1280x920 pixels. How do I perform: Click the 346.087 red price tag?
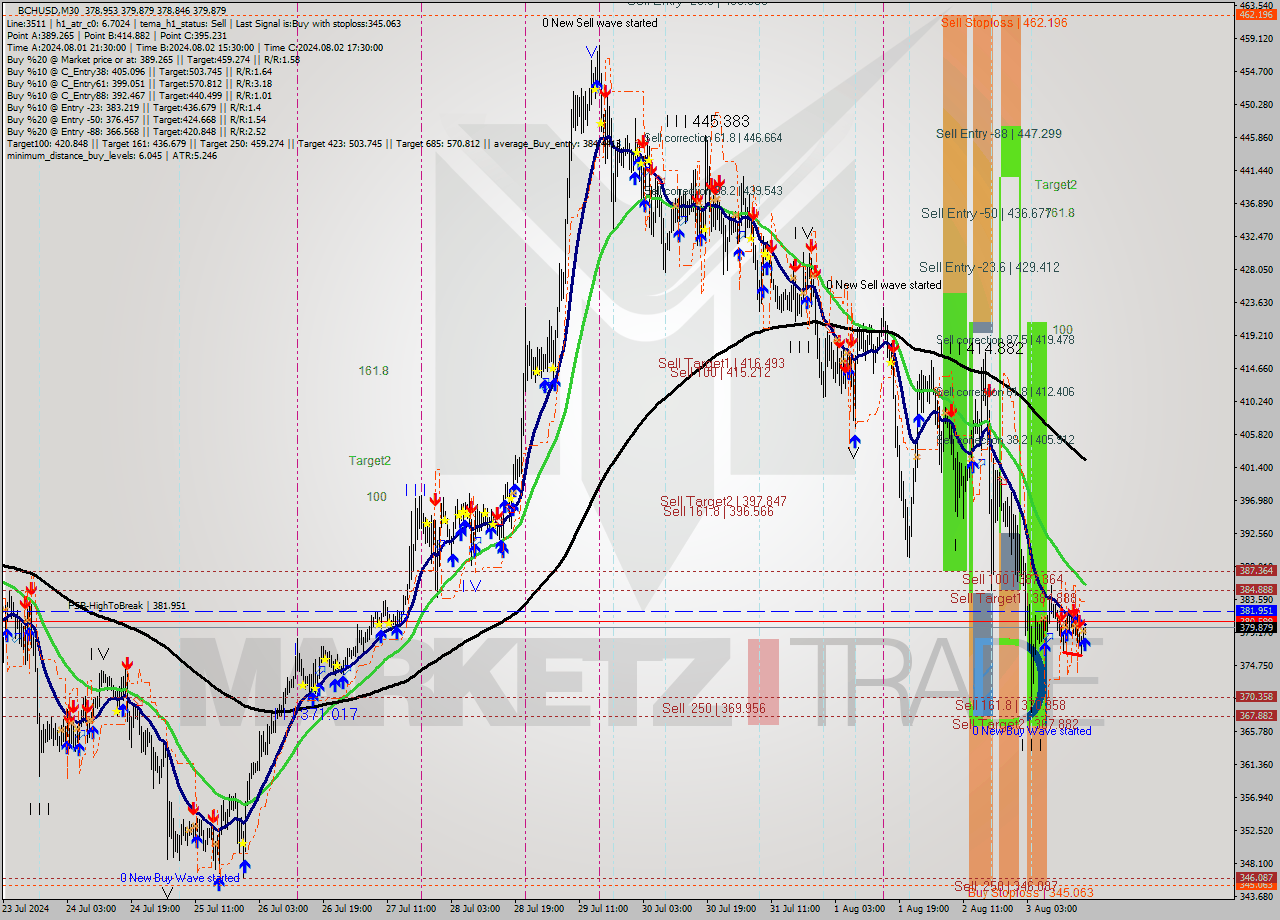[1257, 877]
